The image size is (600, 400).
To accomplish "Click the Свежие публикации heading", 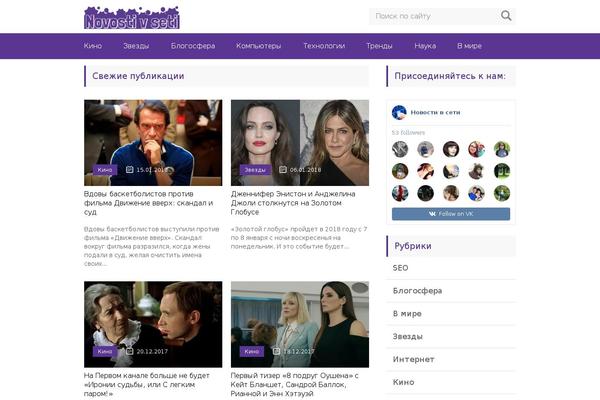I will [x=138, y=76].
